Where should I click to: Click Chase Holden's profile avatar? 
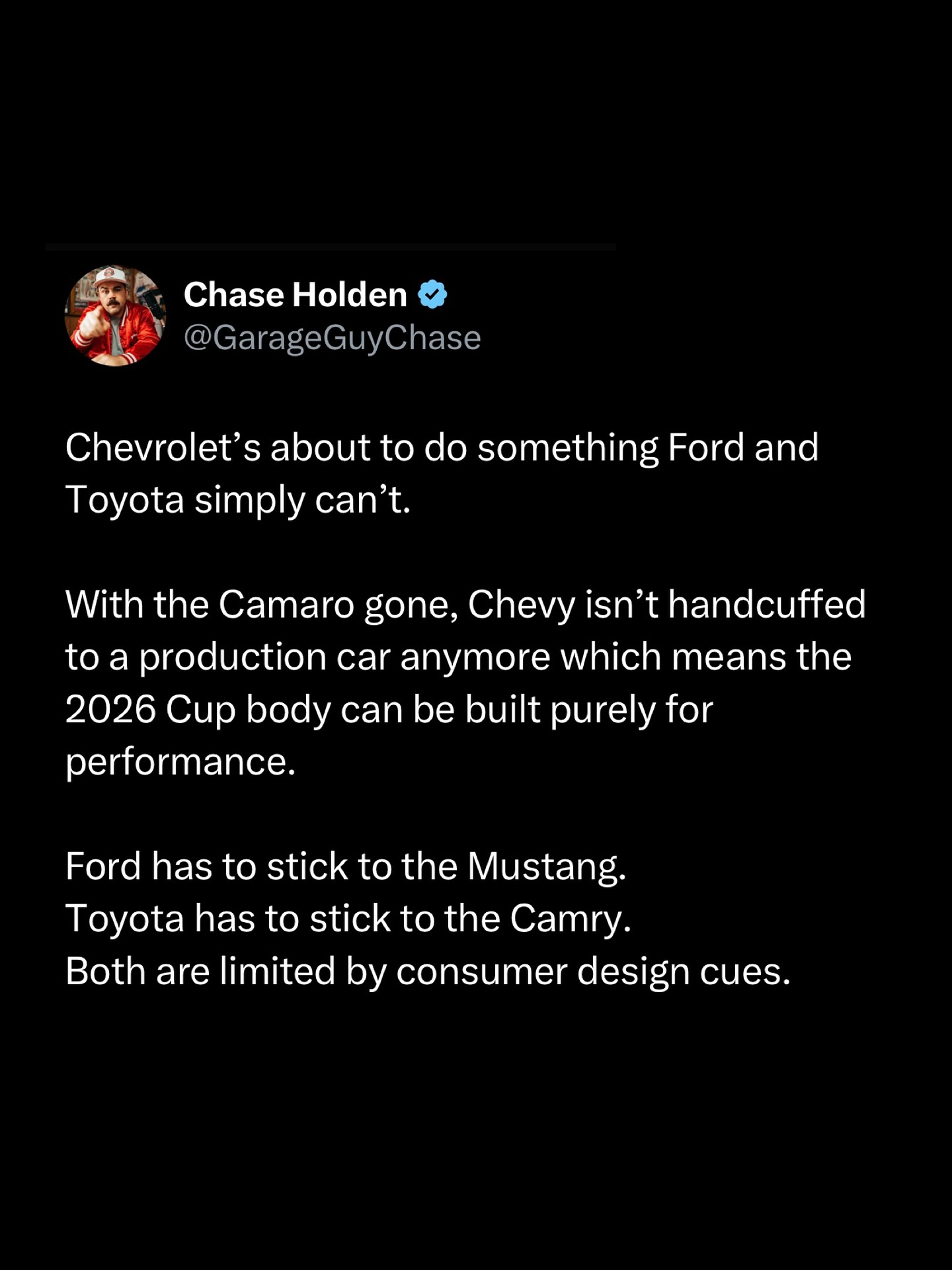click(x=115, y=316)
